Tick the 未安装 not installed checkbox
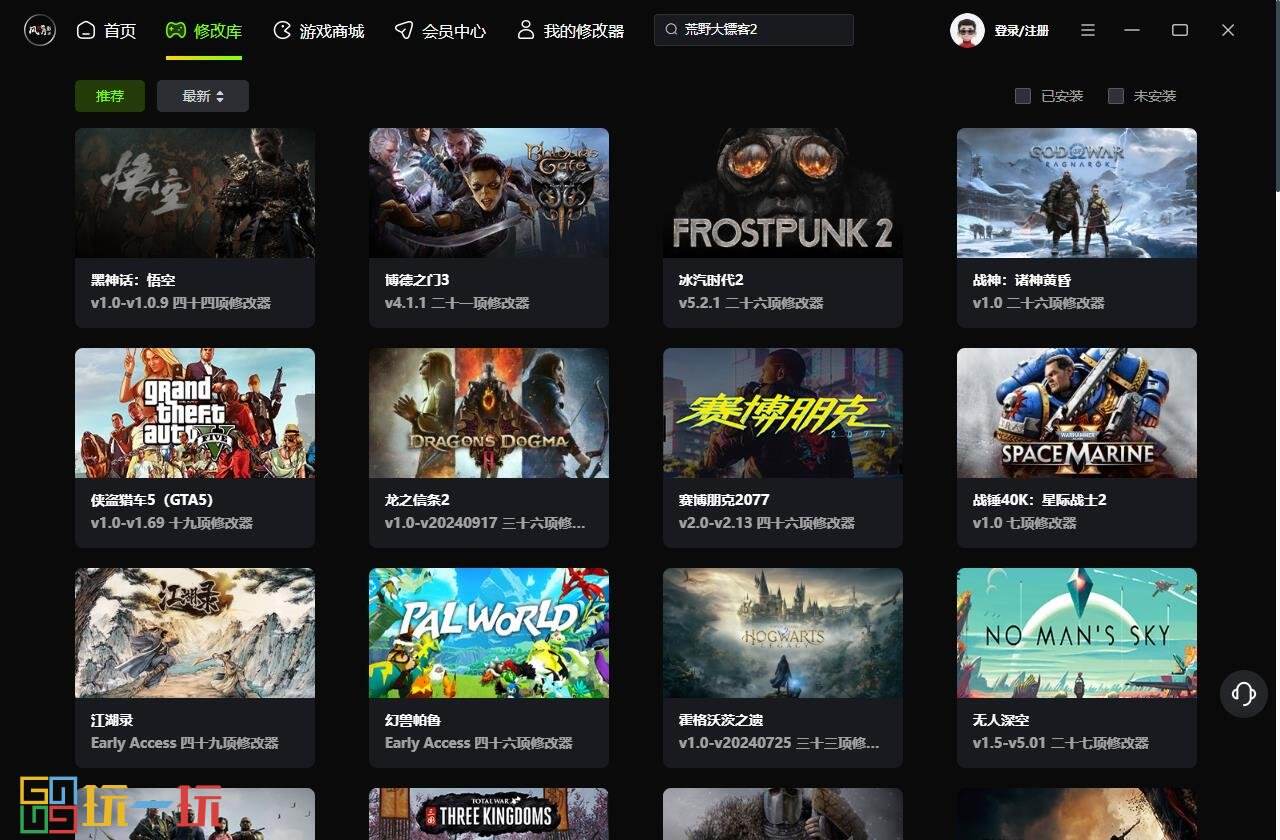The image size is (1280, 840). tap(1116, 96)
